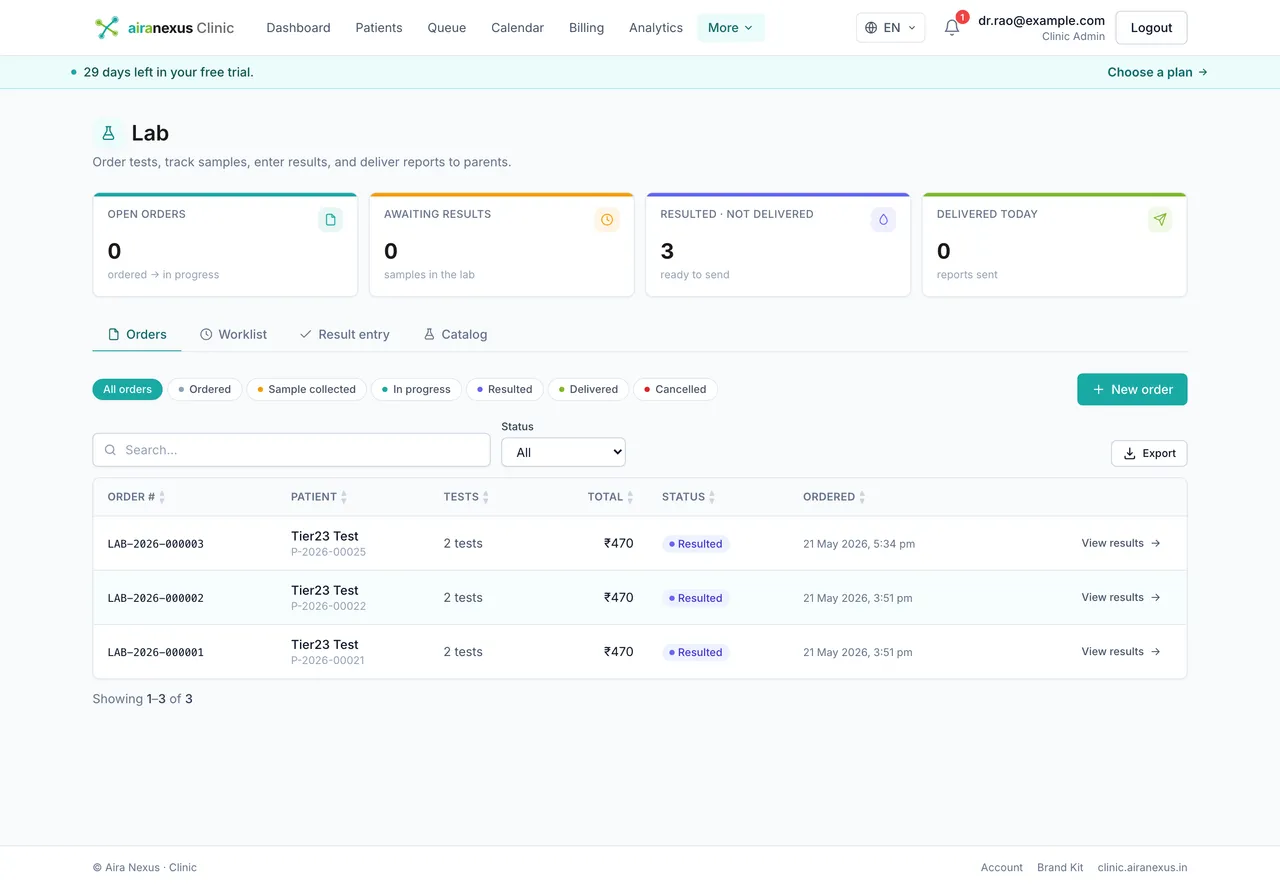
Task: Click the Lab flask icon beside the heading
Action: point(108,133)
